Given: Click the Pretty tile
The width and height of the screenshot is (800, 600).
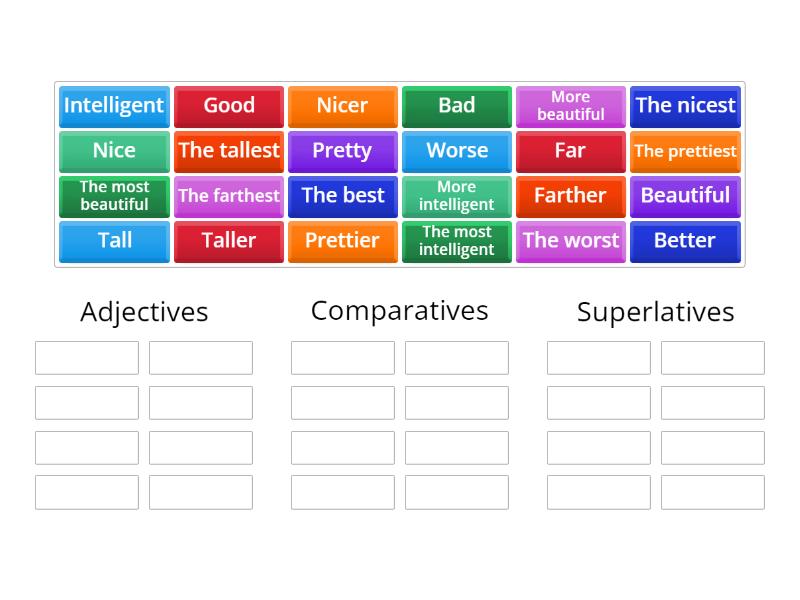Looking at the screenshot, I should pyautogui.click(x=342, y=151).
